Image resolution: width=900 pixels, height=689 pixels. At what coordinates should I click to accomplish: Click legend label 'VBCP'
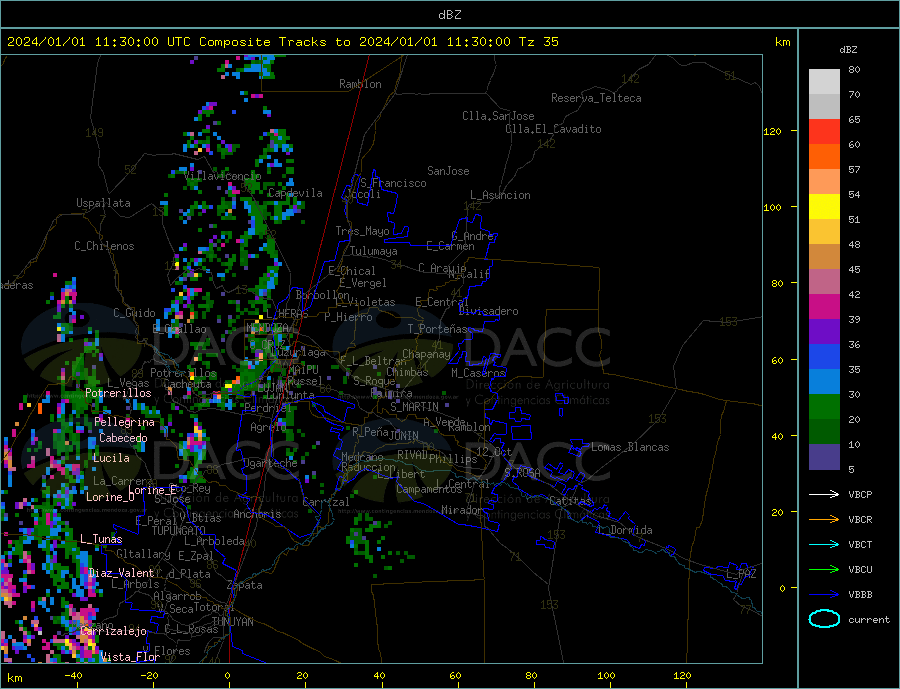[860, 494]
